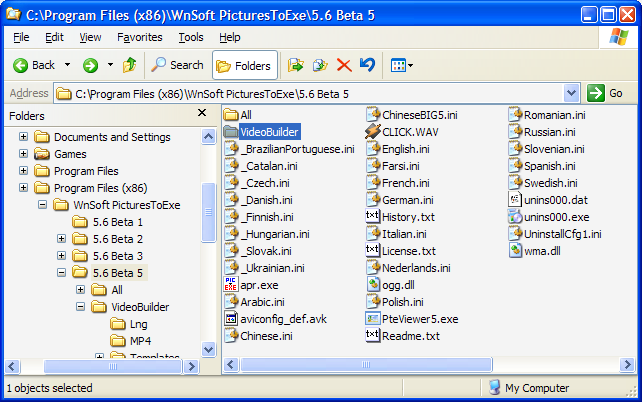Expand the Games tree node
This screenshot has width=642, height=402.
click(x=23, y=154)
